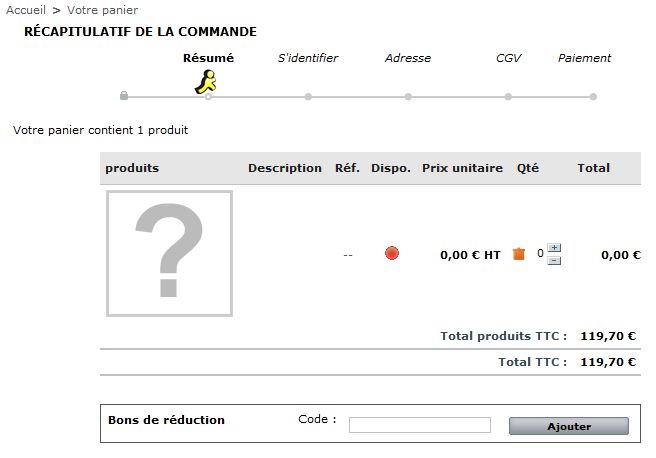Open the product placeholder question mark image
Image resolution: width=656 pixels, height=458 pixels.
point(169,253)
